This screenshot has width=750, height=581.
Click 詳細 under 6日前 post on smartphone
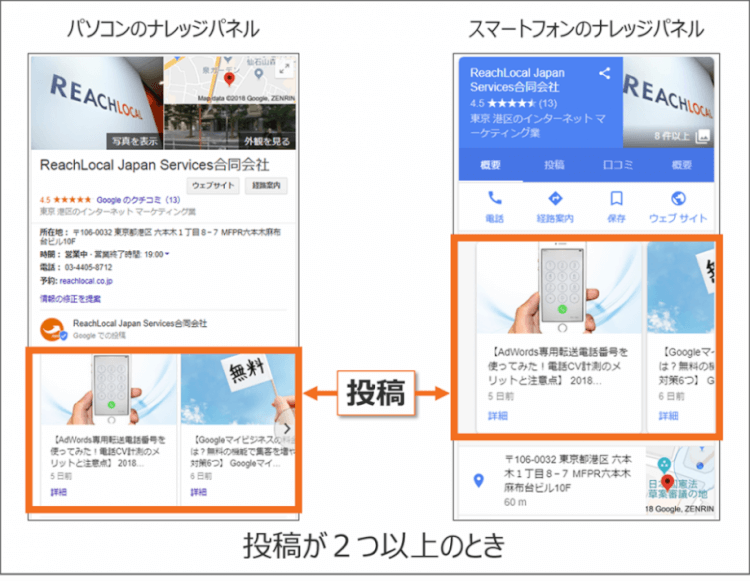click(x=669, y=416)
